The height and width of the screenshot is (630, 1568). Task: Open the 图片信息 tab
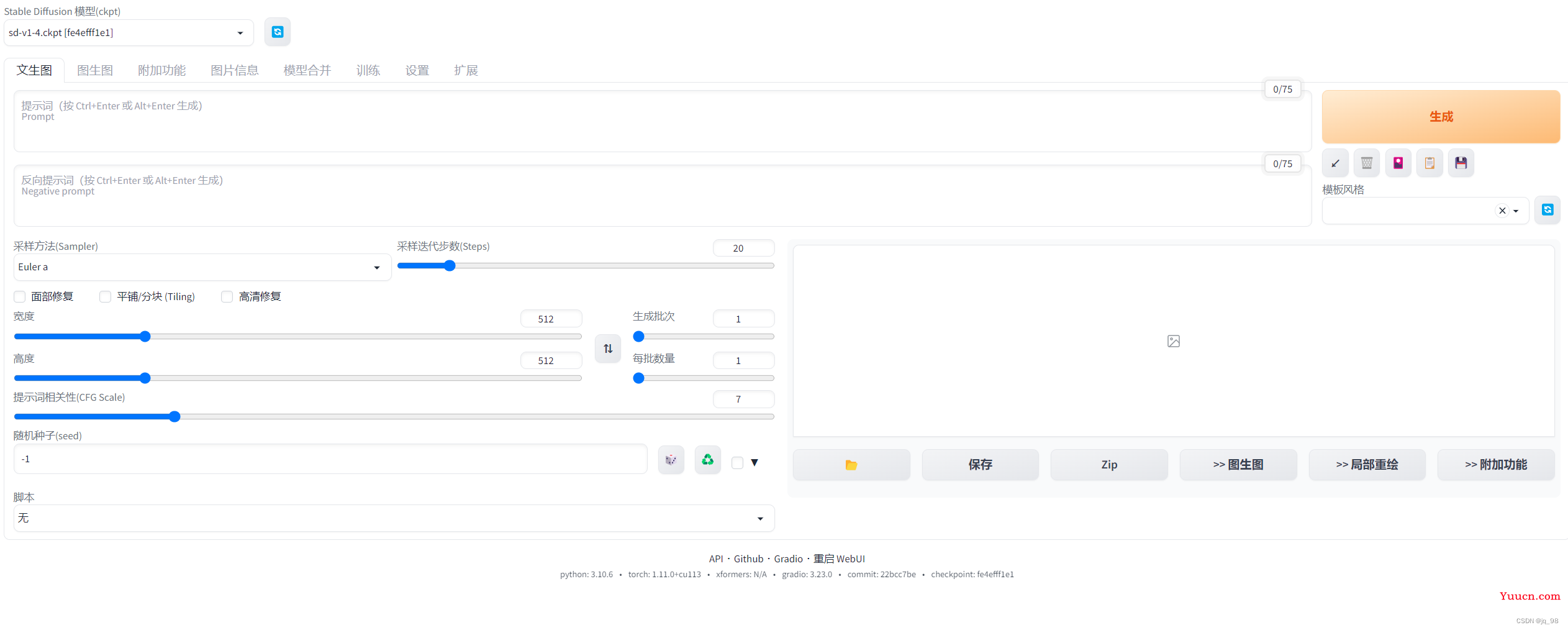pos(234,70)
